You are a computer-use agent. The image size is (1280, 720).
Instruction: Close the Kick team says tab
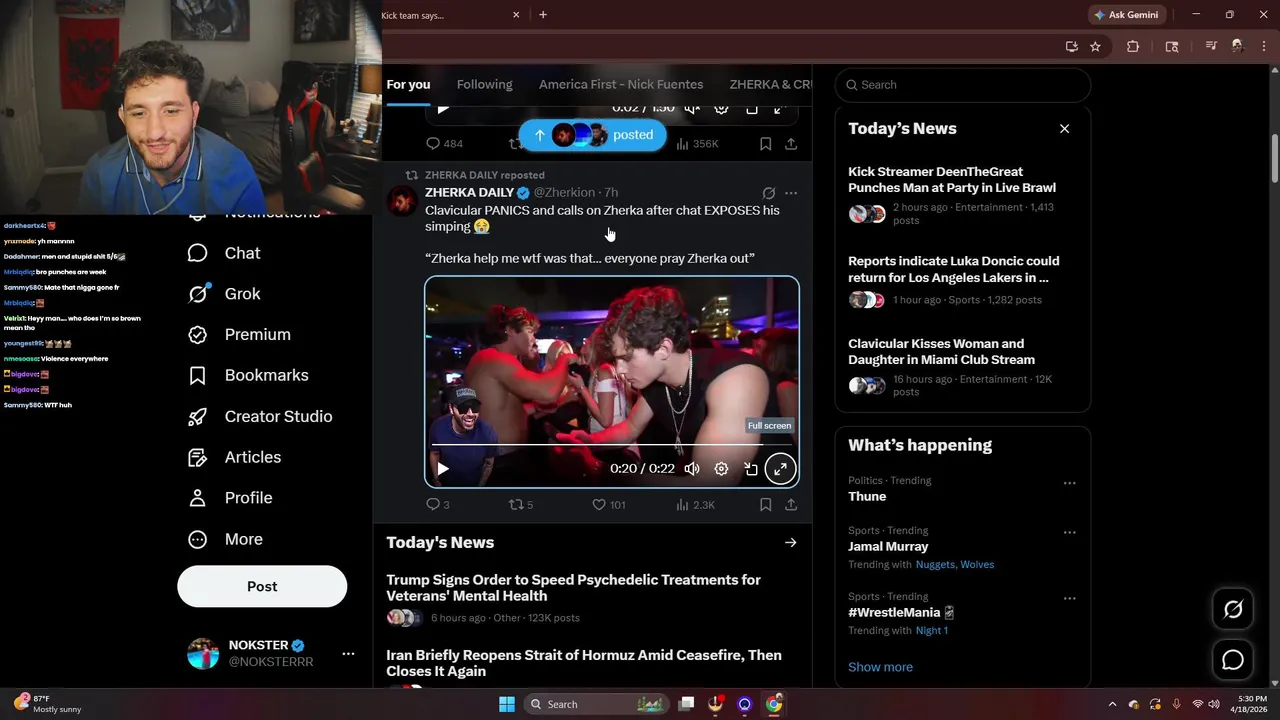[x=516, y=15]
